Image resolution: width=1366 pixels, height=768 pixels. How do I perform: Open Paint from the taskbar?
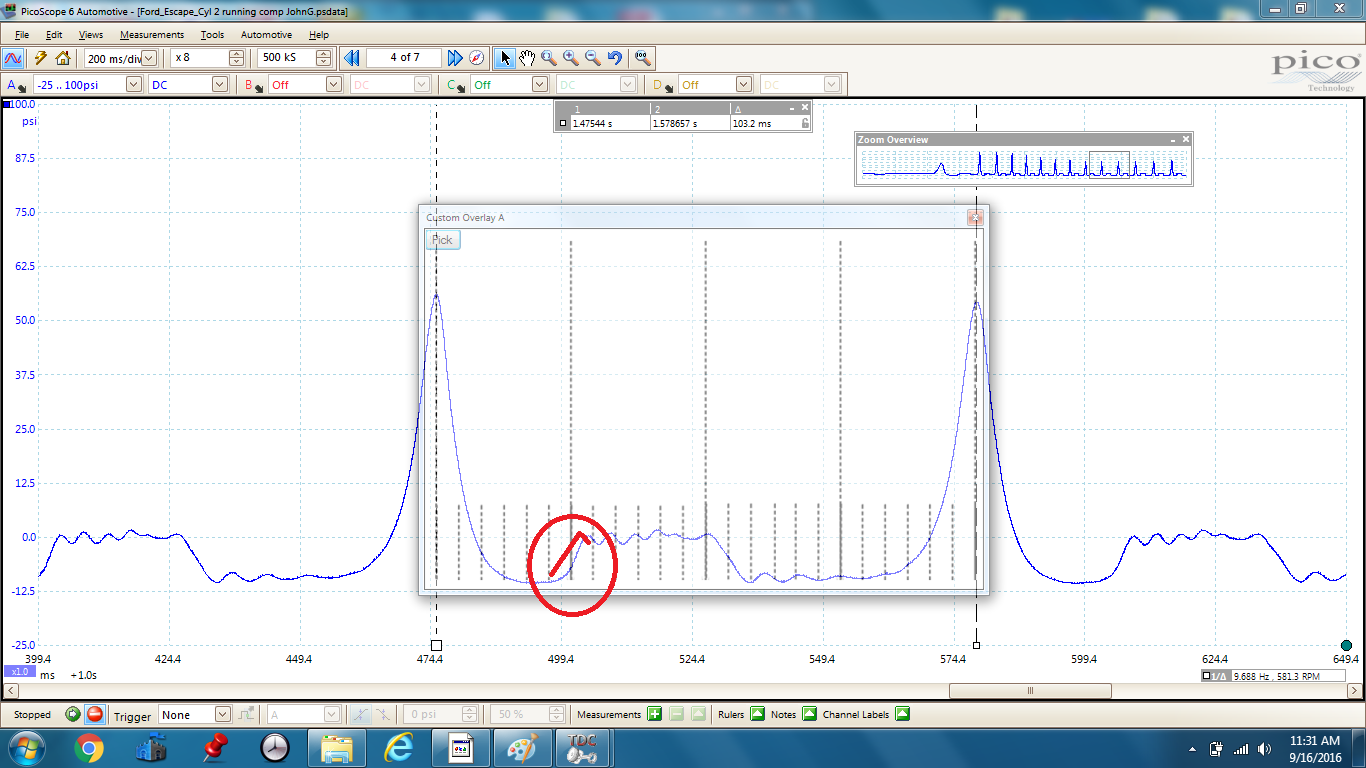[x=523, y=748]
